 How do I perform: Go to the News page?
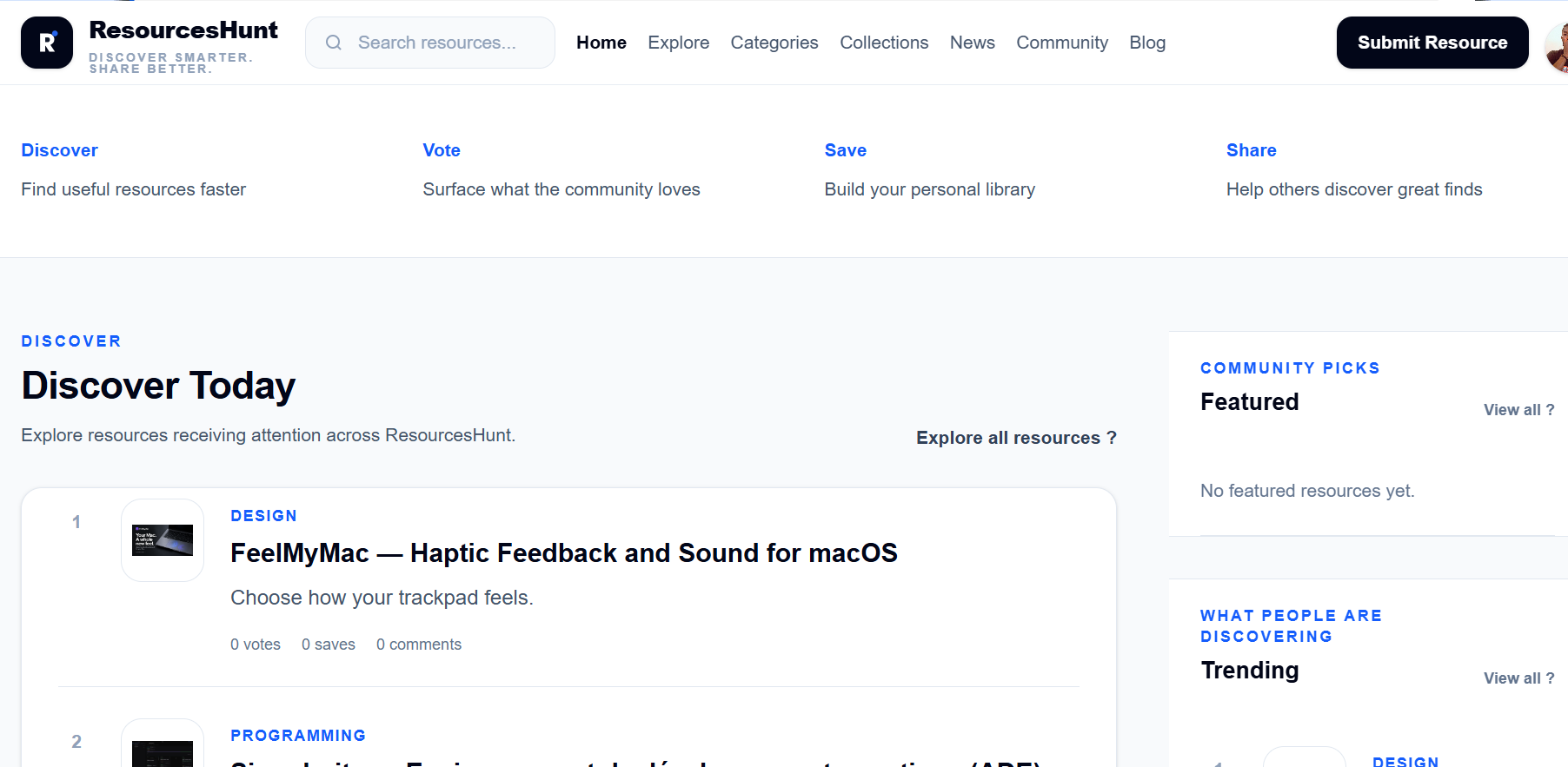pyautogui.click(x=973, y=43)
